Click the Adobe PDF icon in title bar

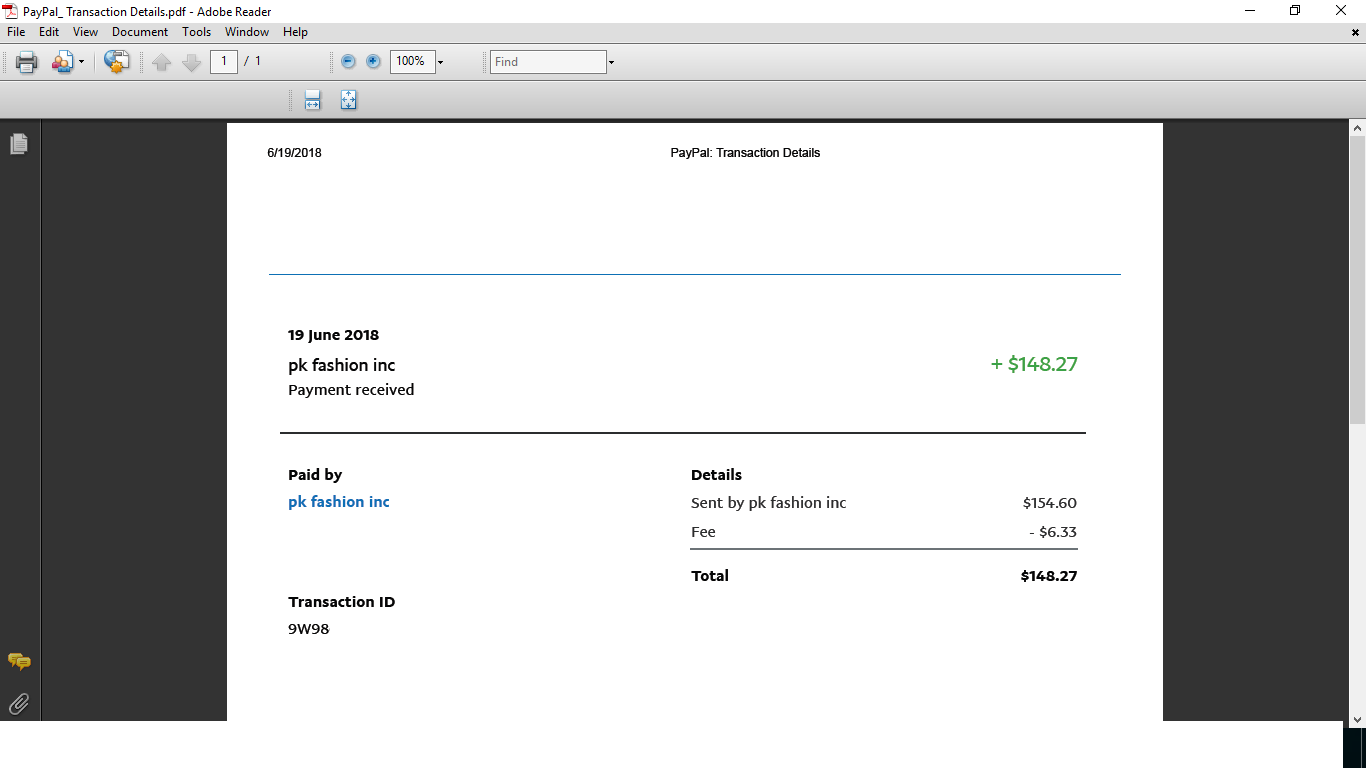point(10,11)
